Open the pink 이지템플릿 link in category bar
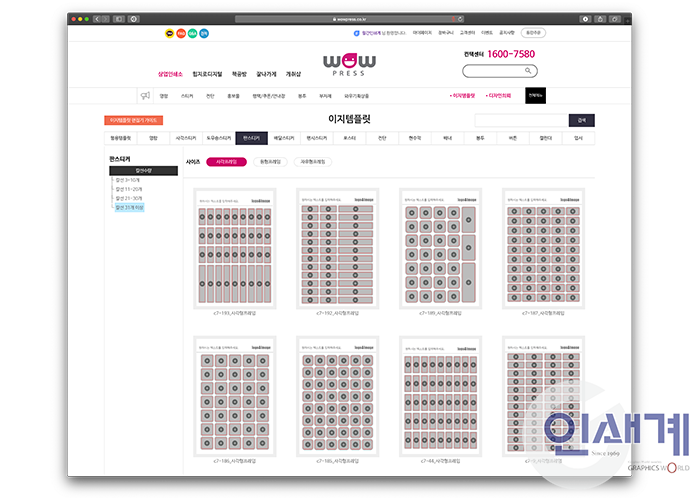Screen dimensions: 700x500 pos(463,96)
